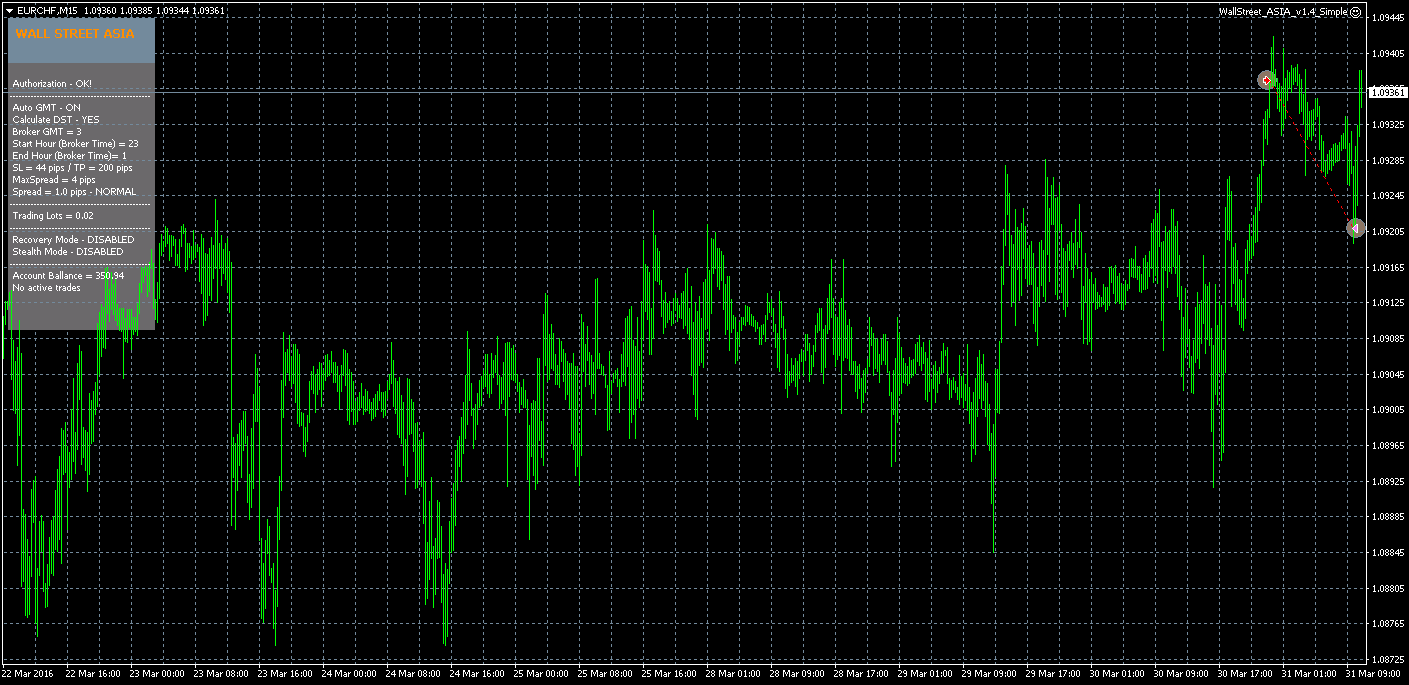1409x685 pixels.
Task: Click time axis label '29 Mar 17:00'
Action: click(1054, 674)
